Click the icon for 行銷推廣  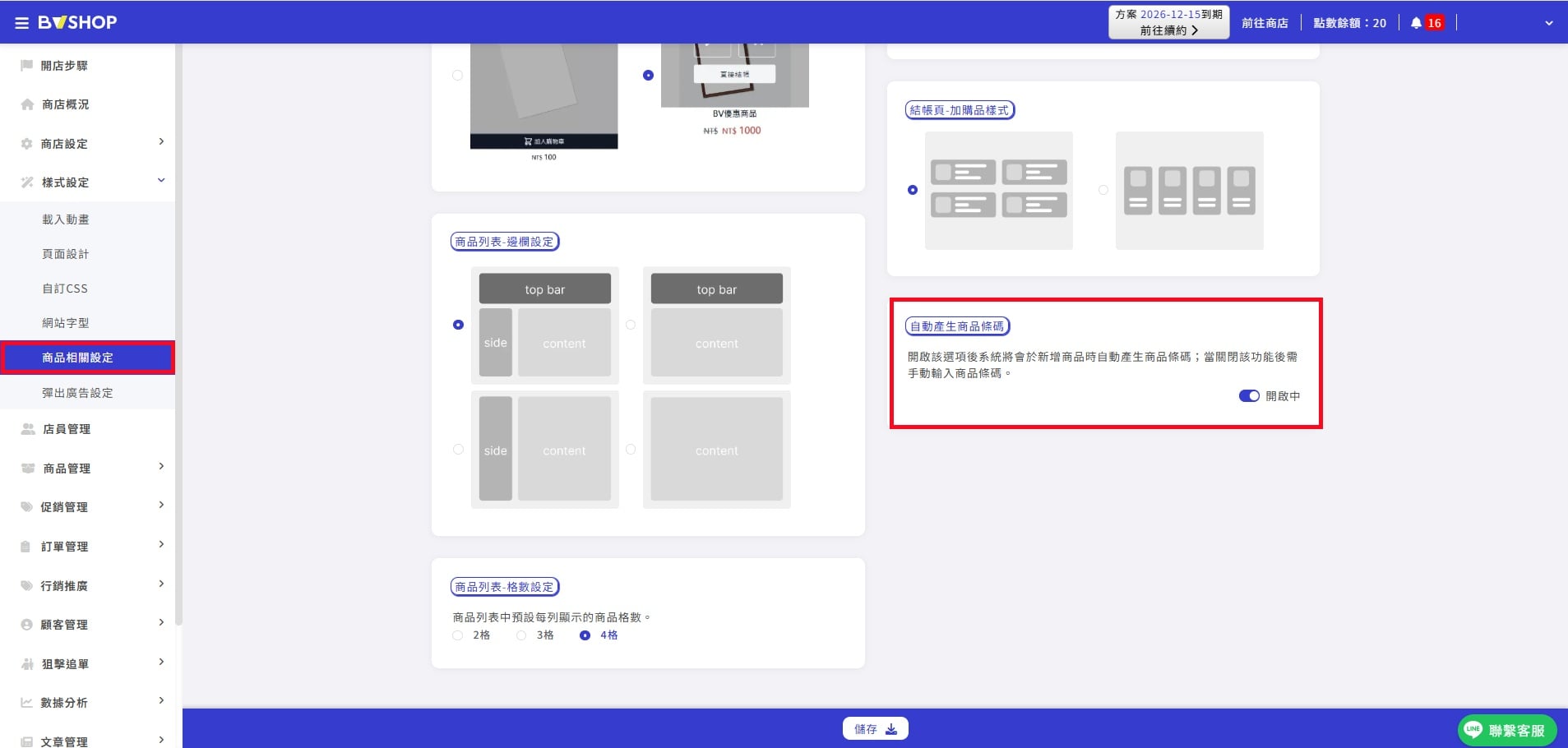pos(26,585)
